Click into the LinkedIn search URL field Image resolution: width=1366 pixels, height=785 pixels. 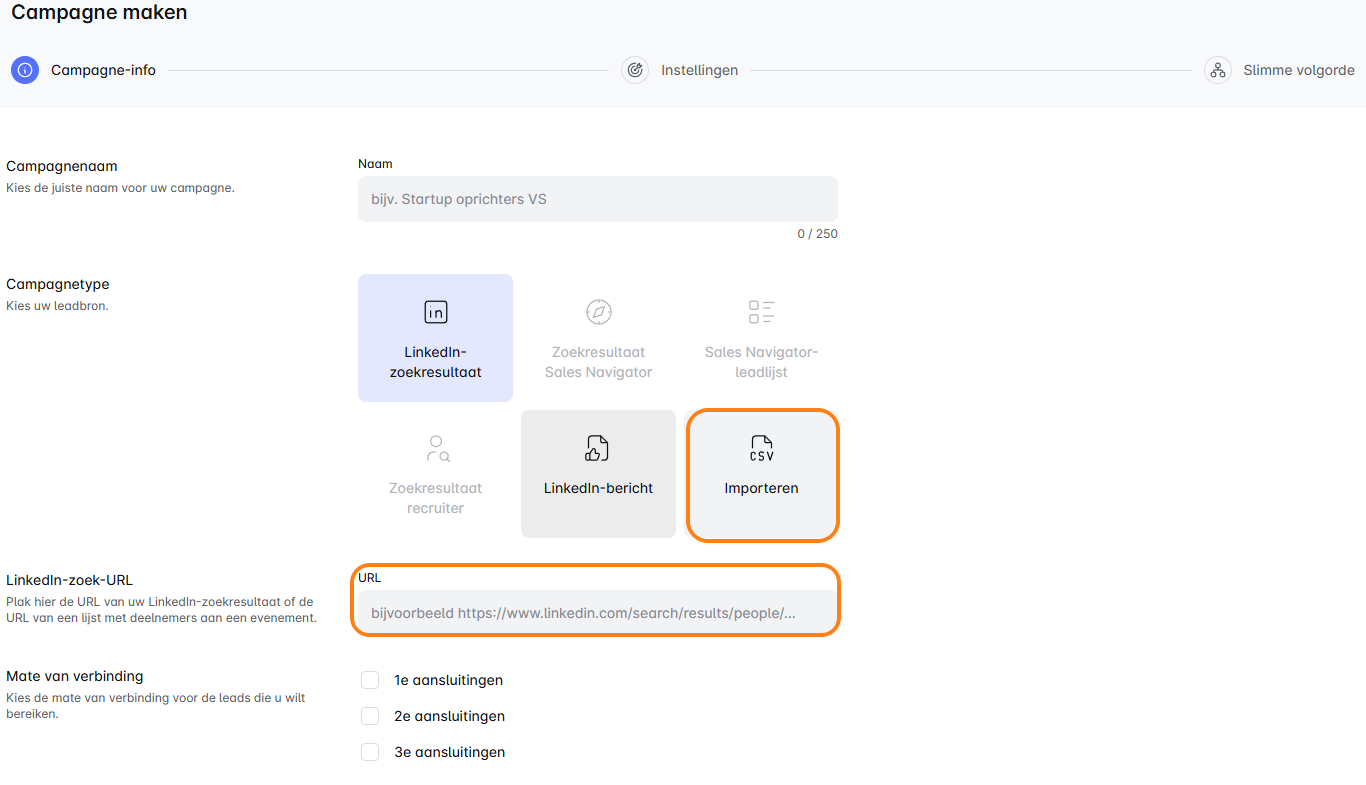(x=597, y=612)
